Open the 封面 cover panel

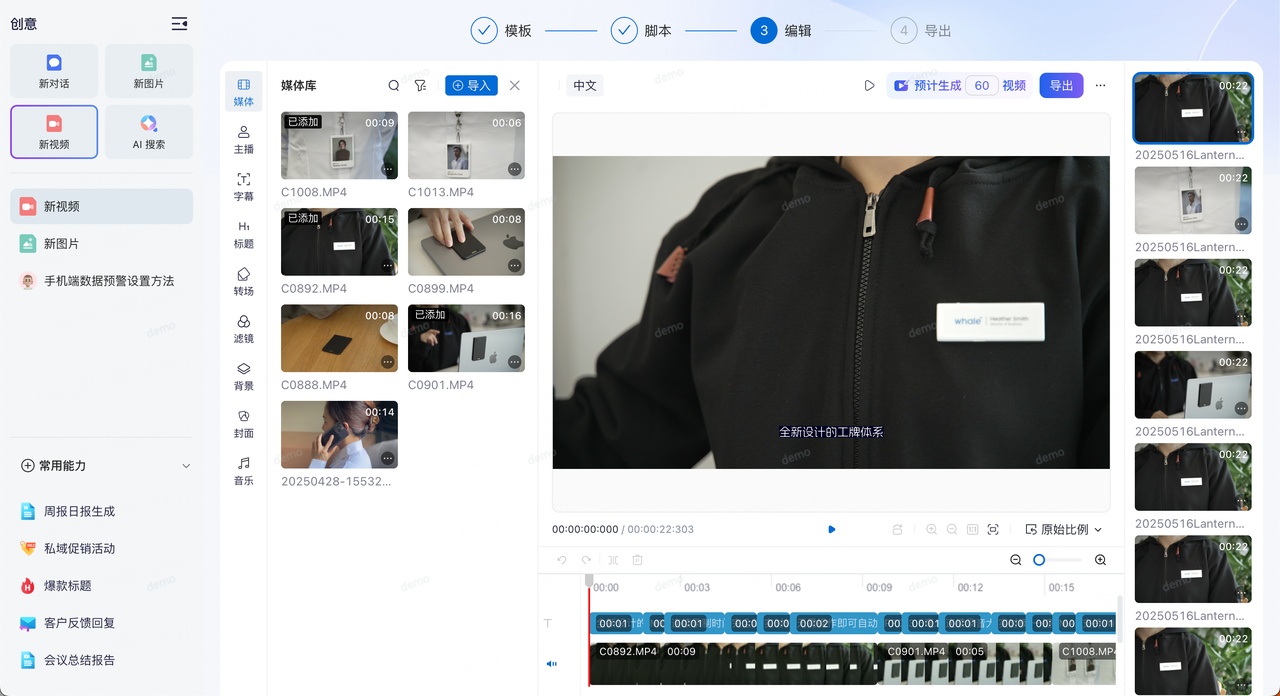pos(243,423)
